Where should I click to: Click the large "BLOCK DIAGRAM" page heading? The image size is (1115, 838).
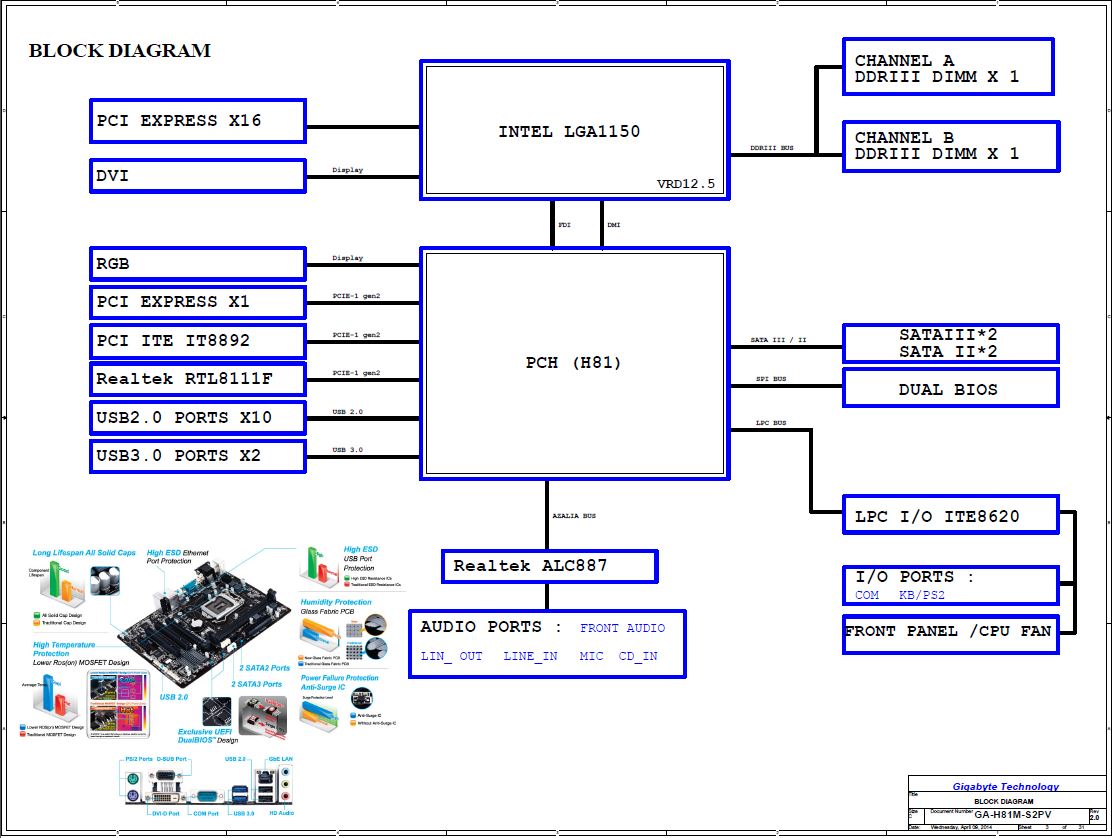pyautogui.click(x=119, y=51)
